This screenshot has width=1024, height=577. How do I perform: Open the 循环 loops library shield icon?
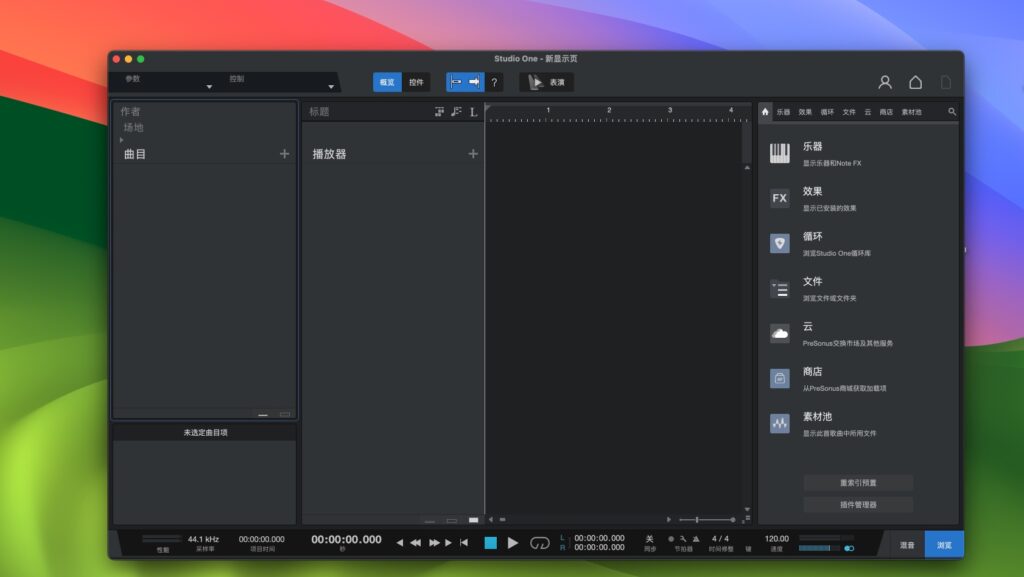pyautogui.click(x=779, y=242)
